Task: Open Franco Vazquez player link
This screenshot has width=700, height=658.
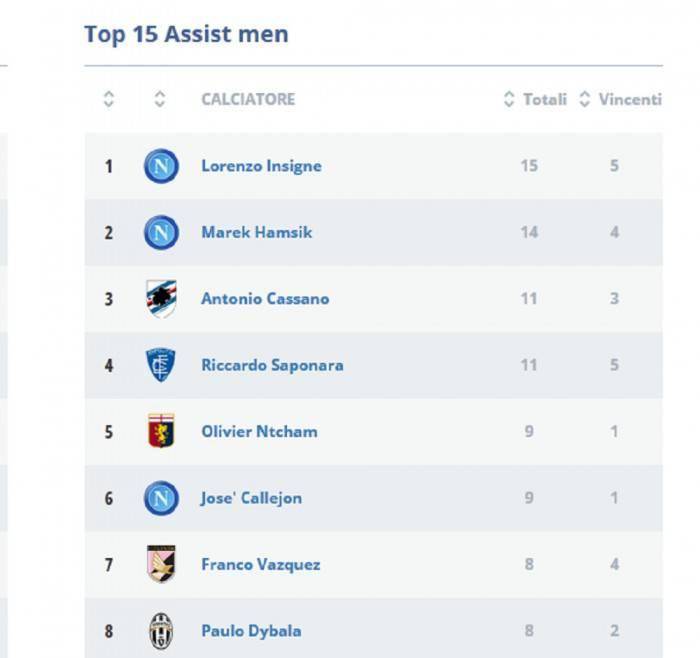Action: click(260, 564)
